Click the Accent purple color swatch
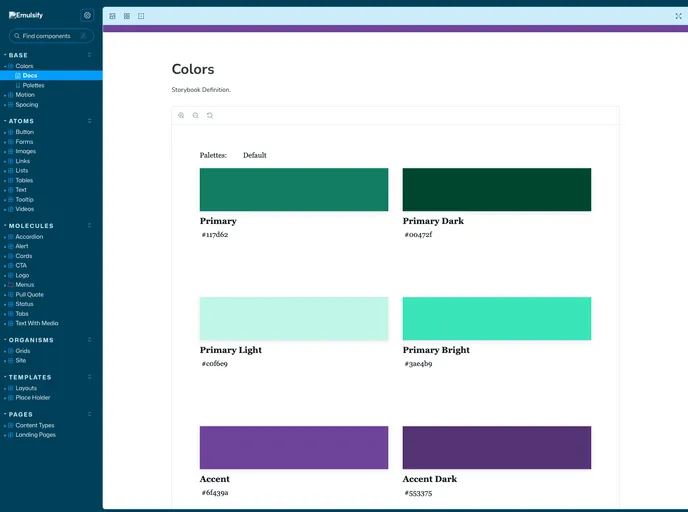 tap(294, 448)
